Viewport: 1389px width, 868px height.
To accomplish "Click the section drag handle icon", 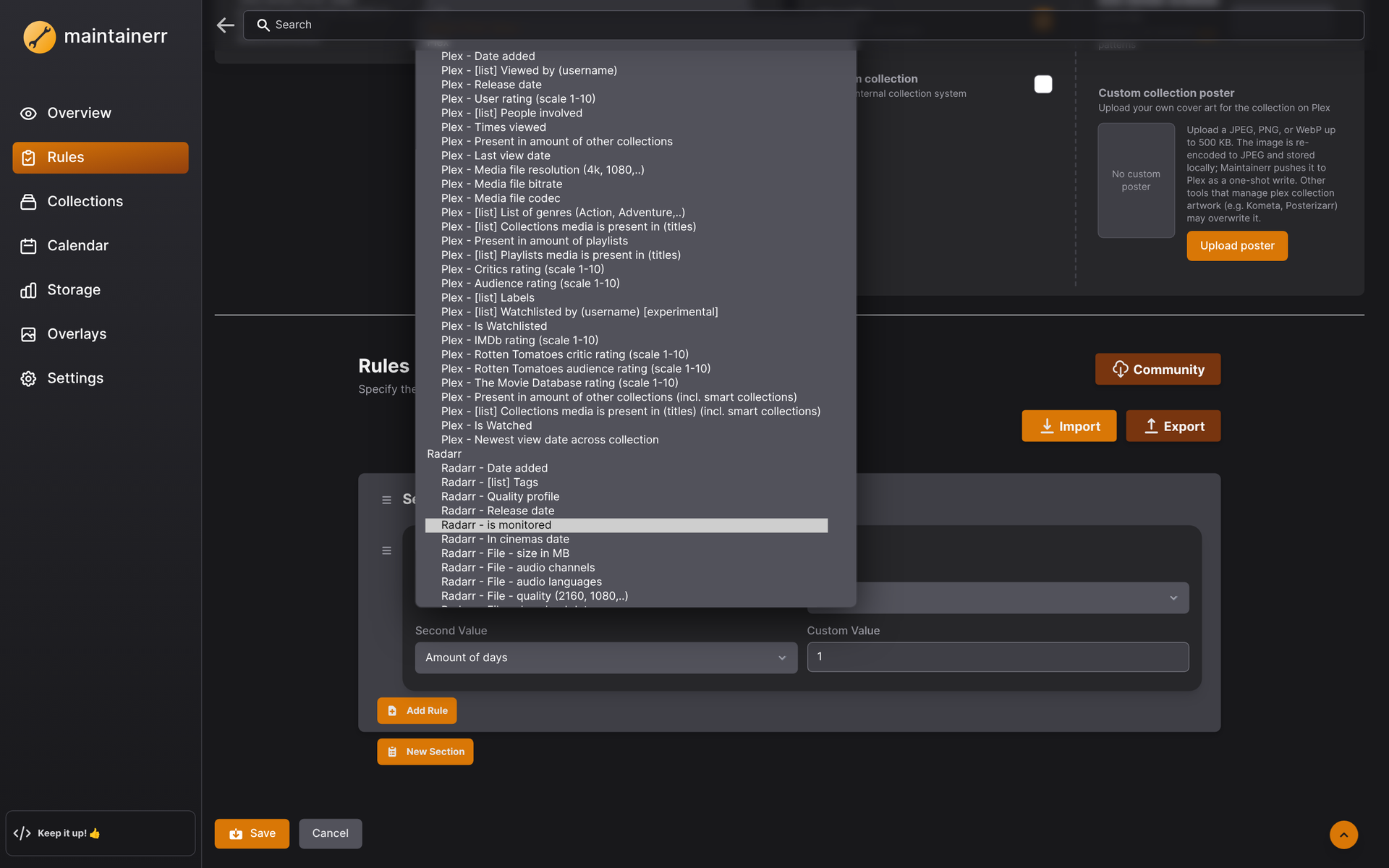I will pyautogui.click(x=386, y=500).
